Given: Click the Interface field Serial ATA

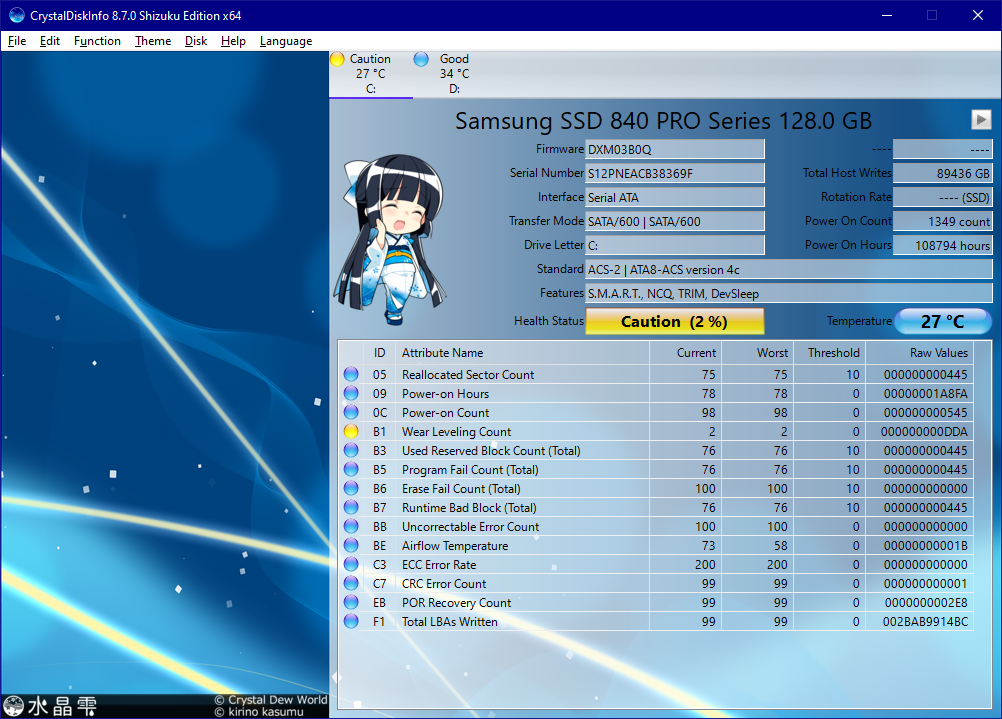Looking at the screenshot, I should (x=675, y=197).
